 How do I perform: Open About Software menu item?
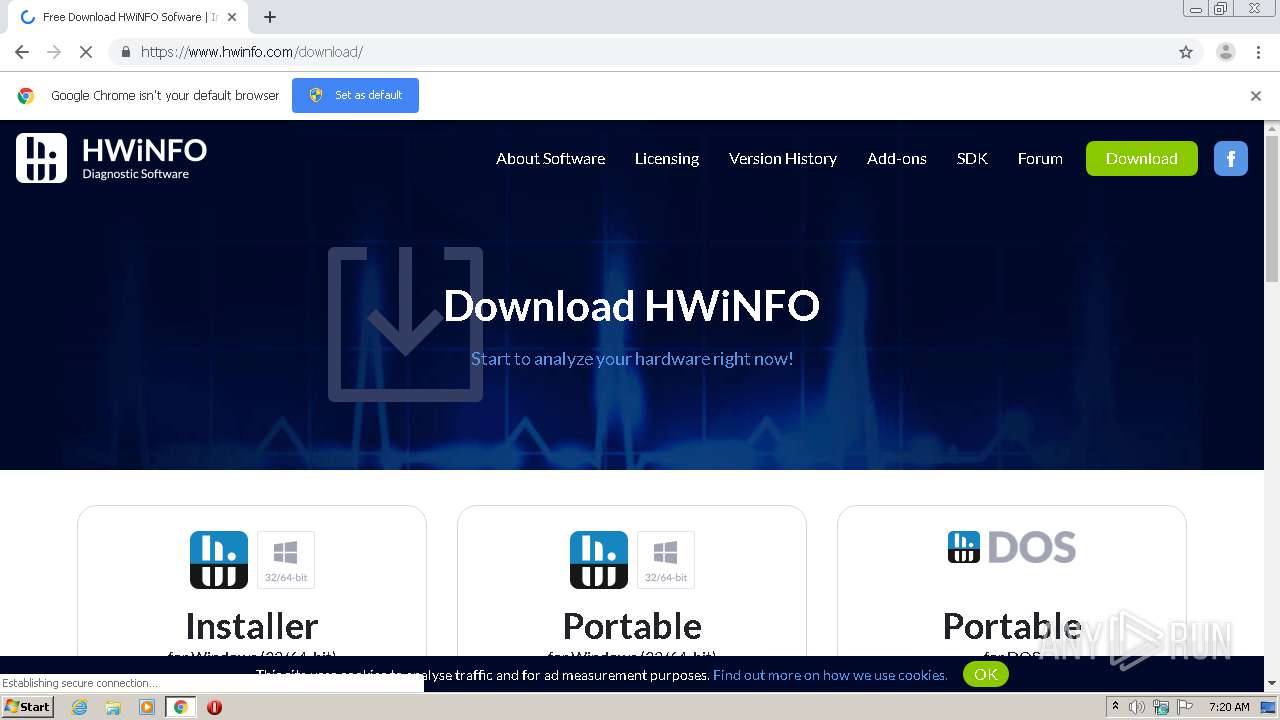550,158
